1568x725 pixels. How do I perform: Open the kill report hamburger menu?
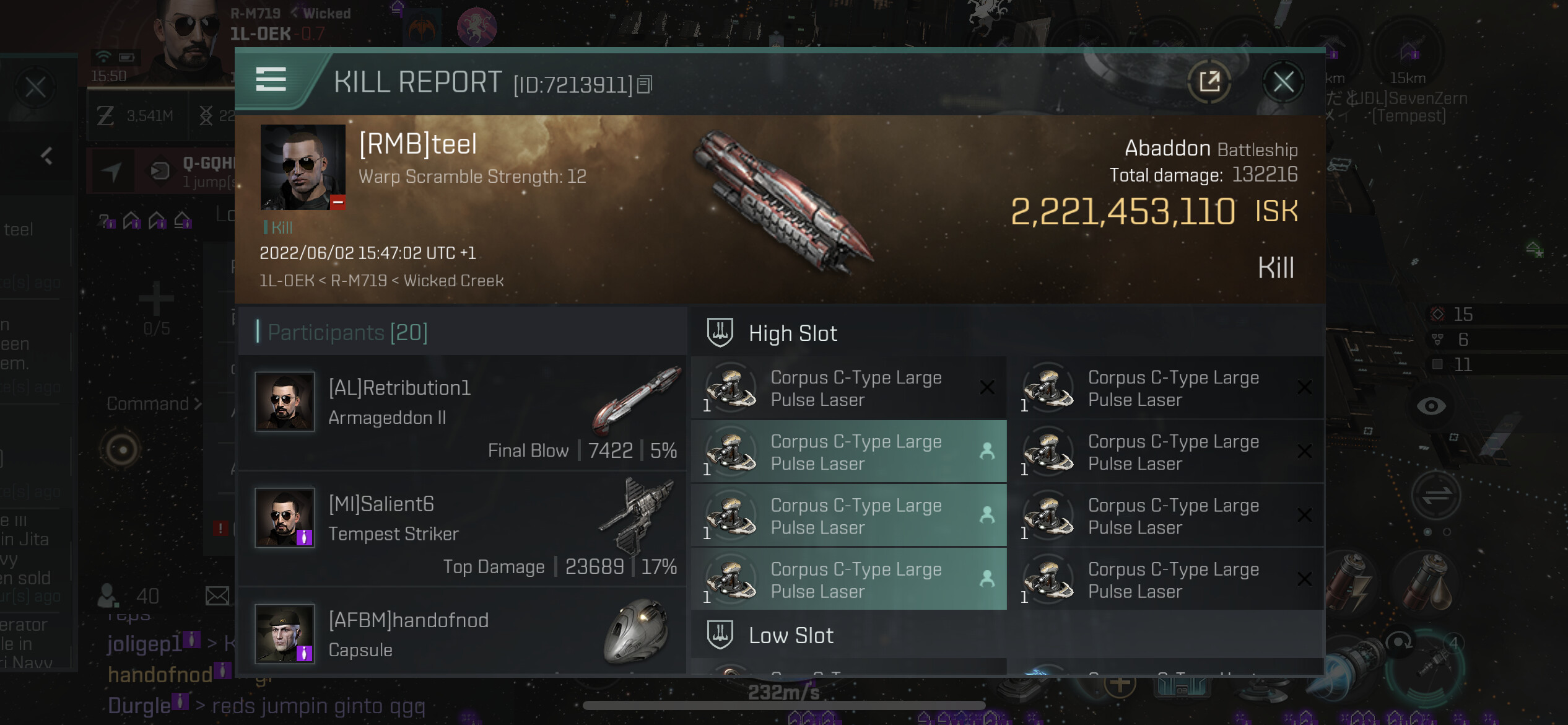[271, 80]
